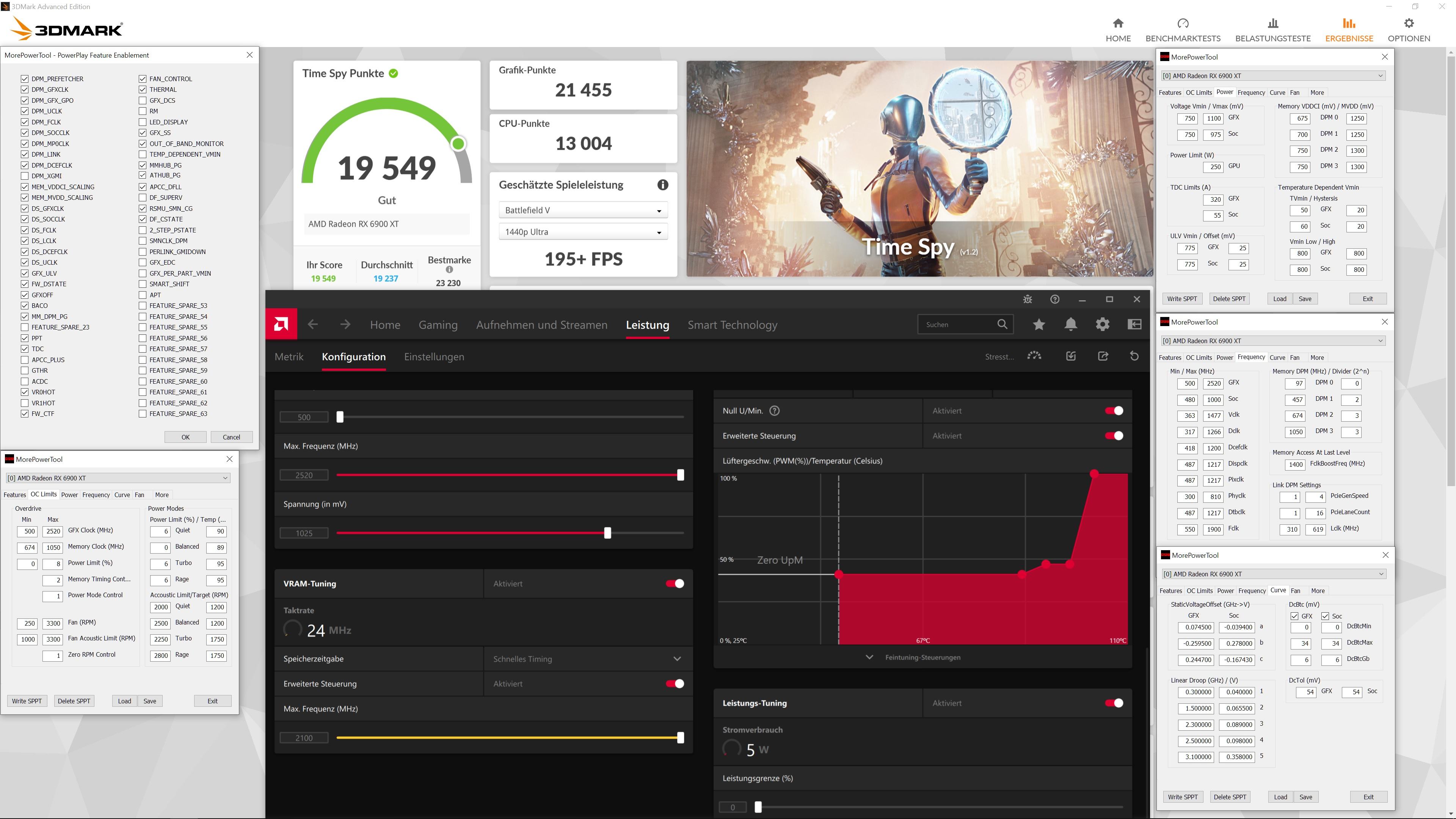
Task: Open 1440p Ultra resolution dropdown
Action: tap(583, 232)
